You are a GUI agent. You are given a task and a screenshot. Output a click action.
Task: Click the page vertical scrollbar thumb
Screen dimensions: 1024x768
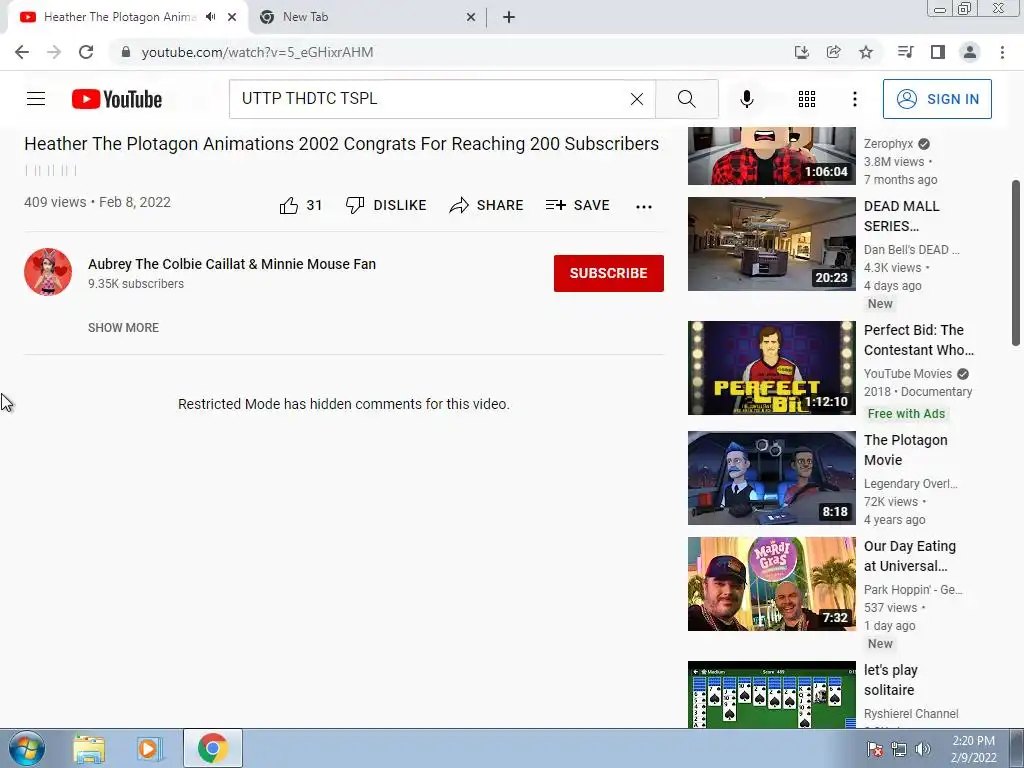[1016, 262]
